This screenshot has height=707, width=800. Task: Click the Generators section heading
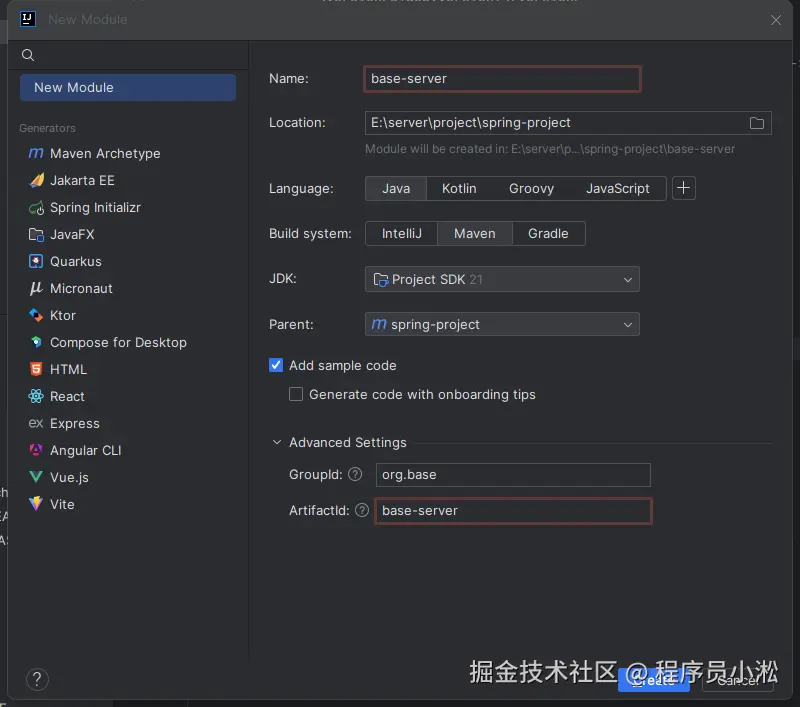pyautogui.click(x=47, y=128)
